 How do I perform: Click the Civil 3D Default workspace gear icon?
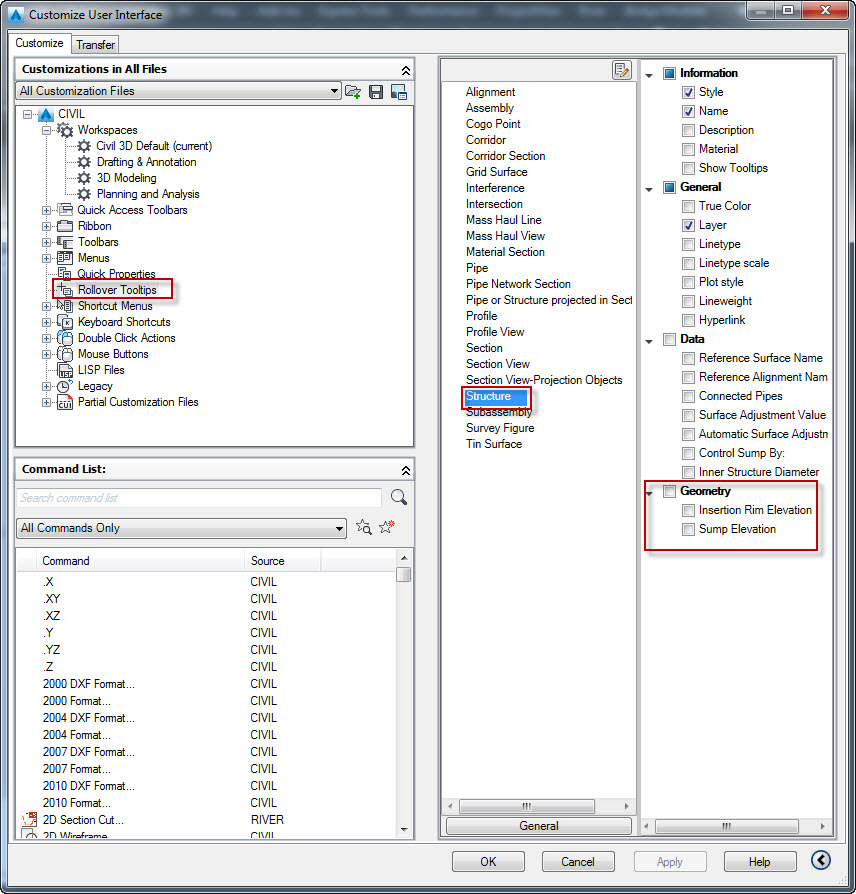coord(83,146)
